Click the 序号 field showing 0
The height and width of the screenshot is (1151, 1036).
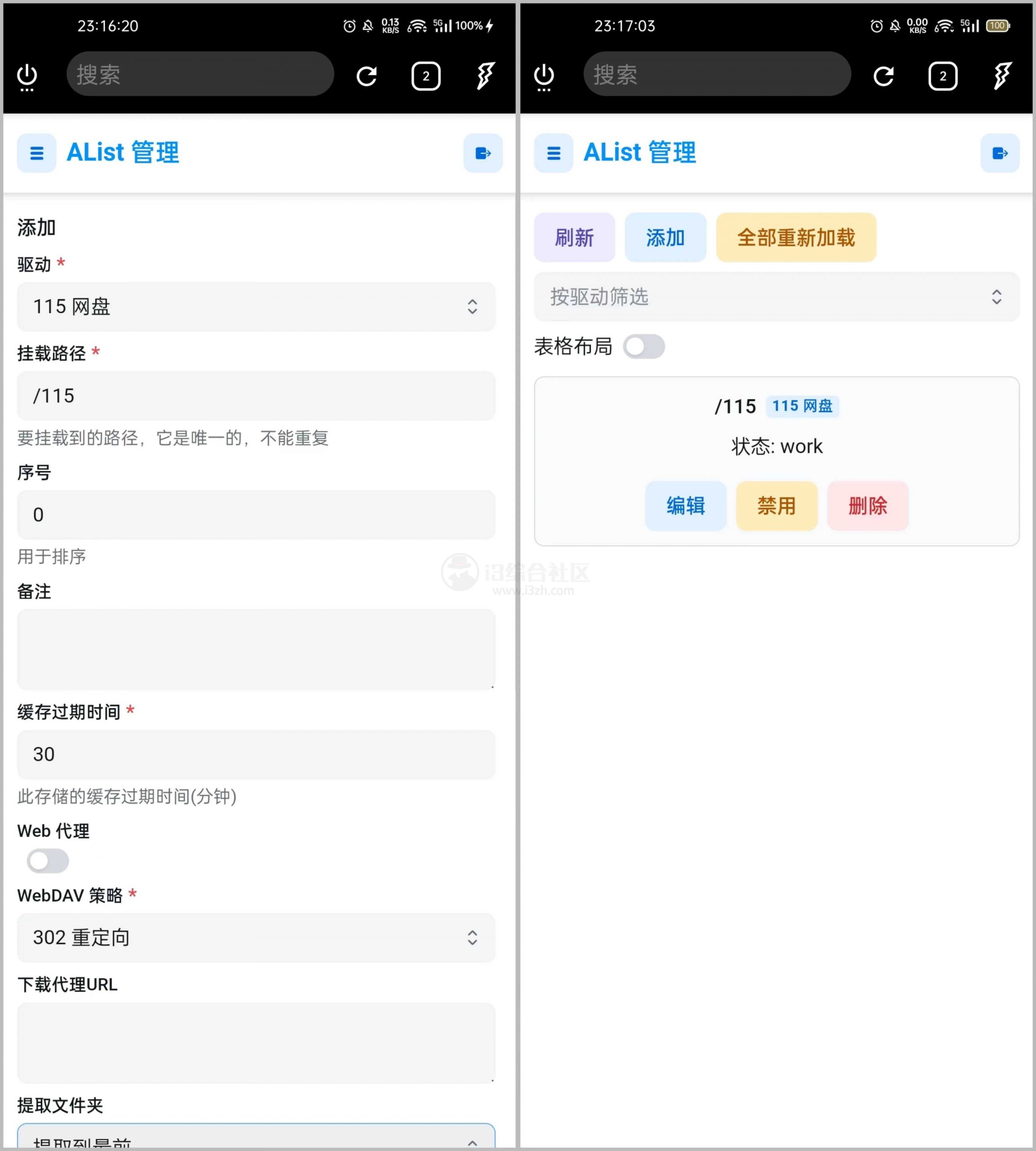(256, 515)
